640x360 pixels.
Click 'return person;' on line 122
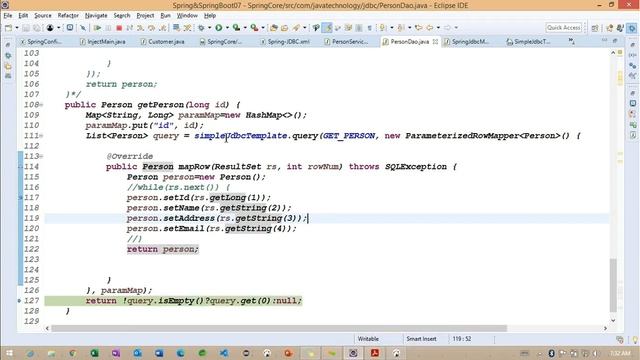coord(162,249)
